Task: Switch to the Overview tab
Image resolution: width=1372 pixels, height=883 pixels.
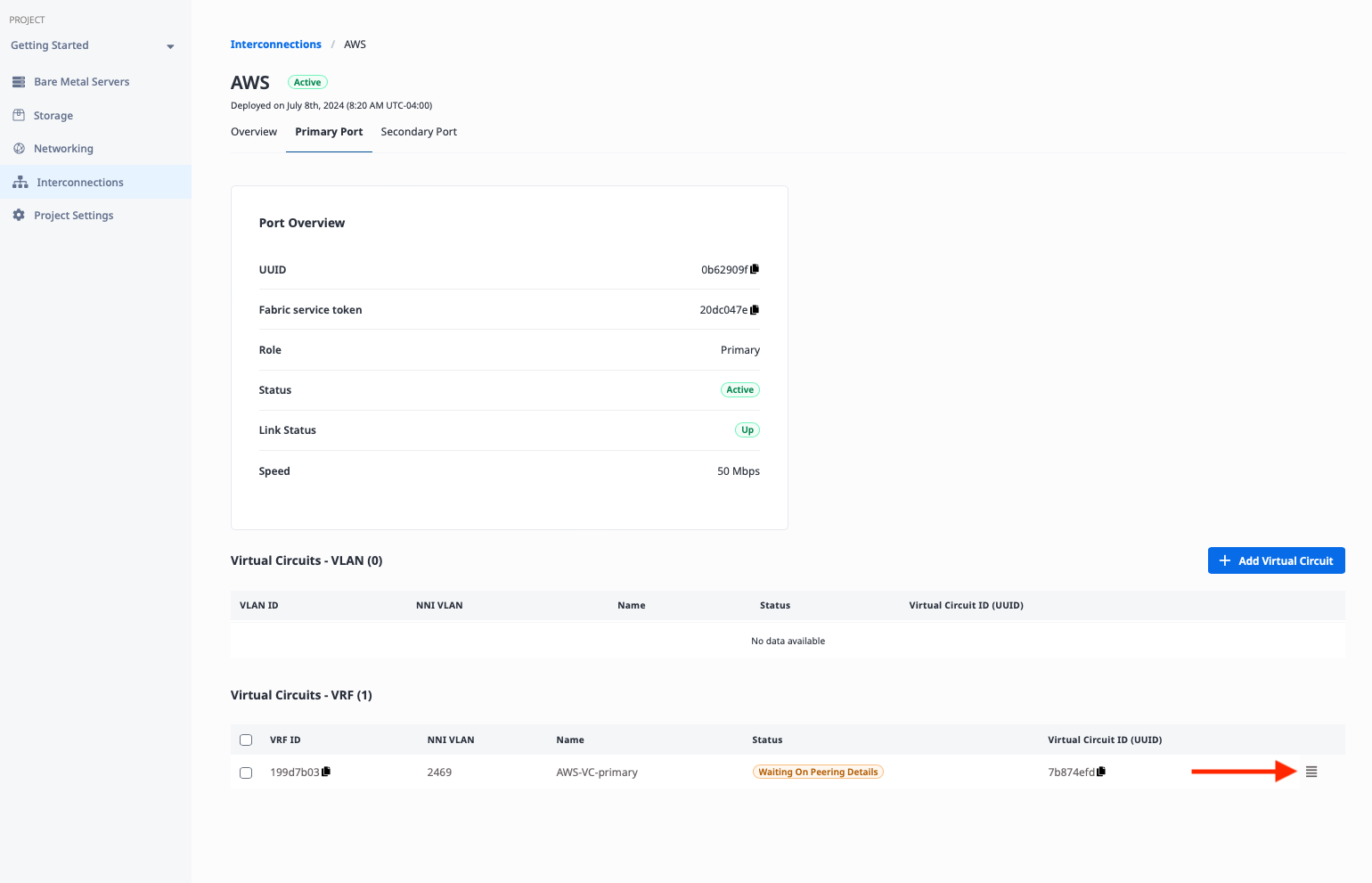Action: coord(254,132)
